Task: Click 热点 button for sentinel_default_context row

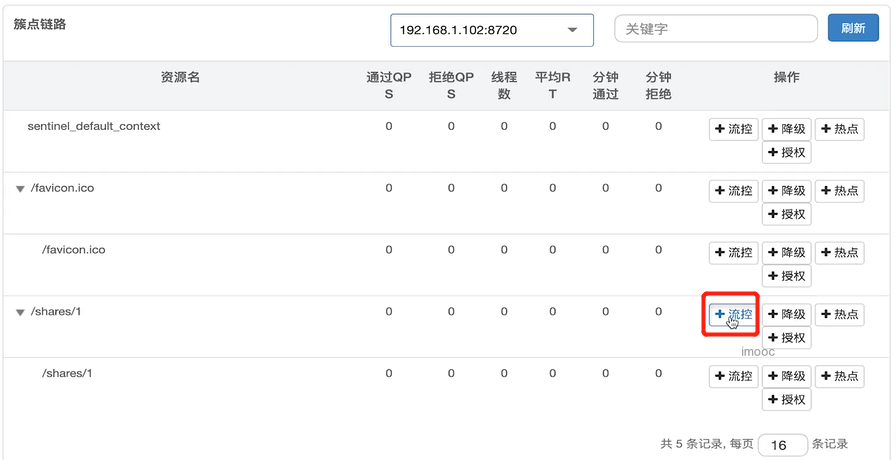Action: click(x=839, y=129)
